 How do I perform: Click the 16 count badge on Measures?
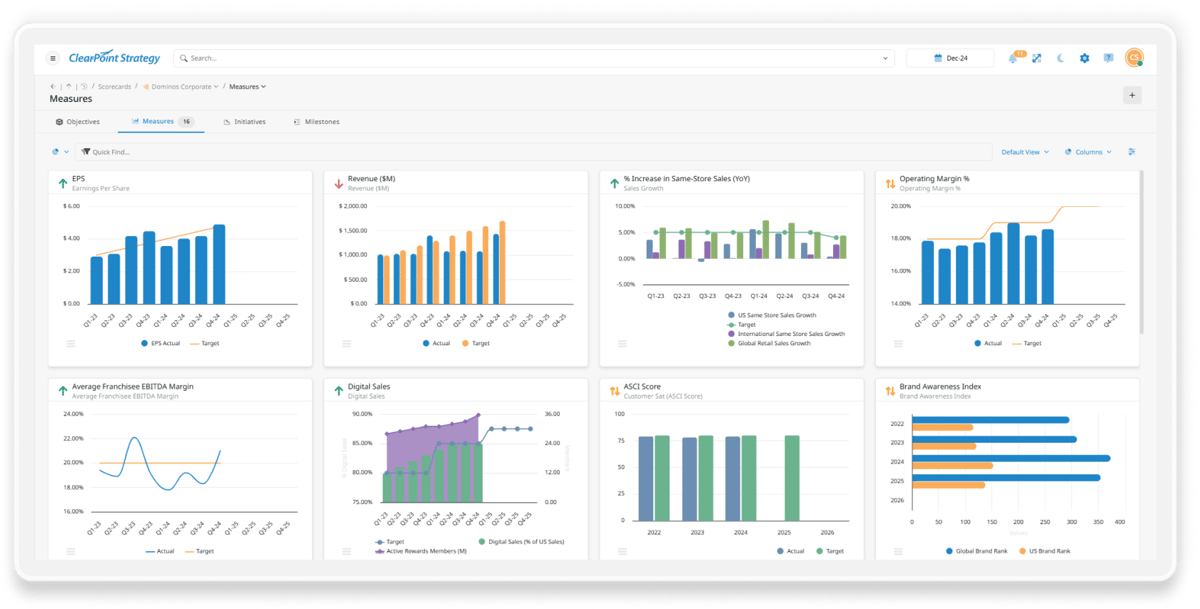[x=186, y=122]
